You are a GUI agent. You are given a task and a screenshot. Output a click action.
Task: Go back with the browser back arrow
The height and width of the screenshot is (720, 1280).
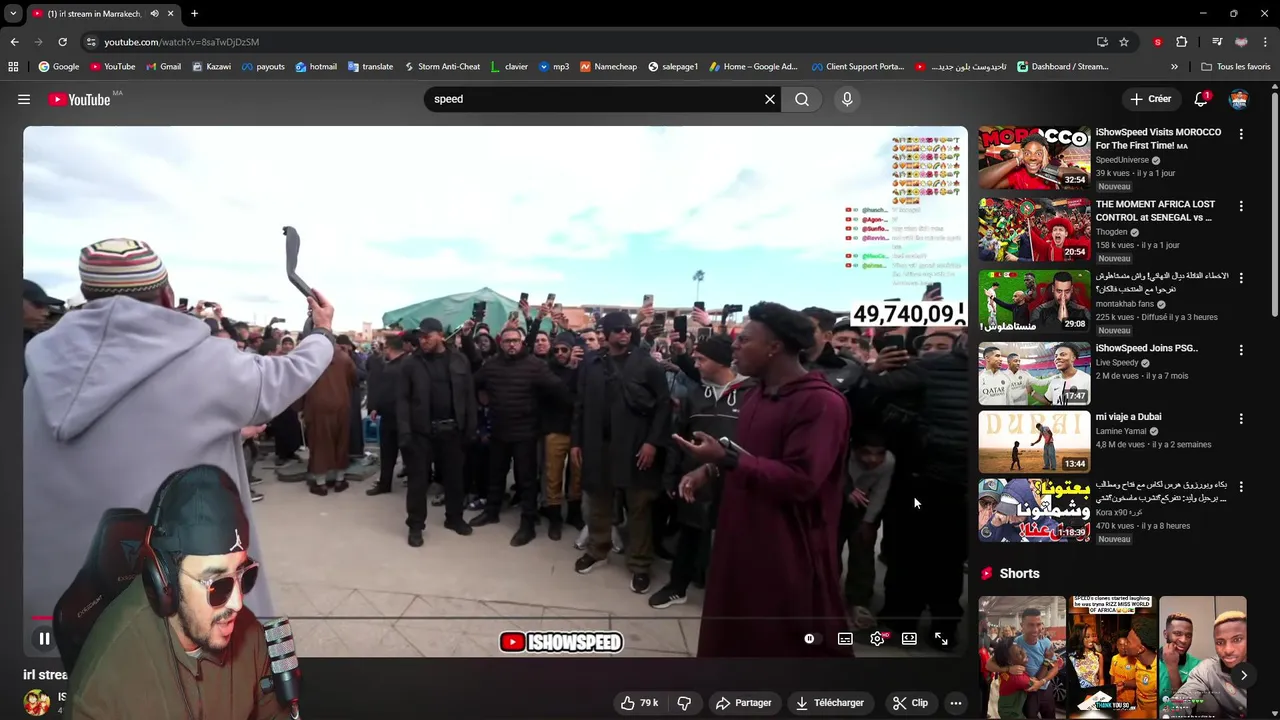coord(14,42)
